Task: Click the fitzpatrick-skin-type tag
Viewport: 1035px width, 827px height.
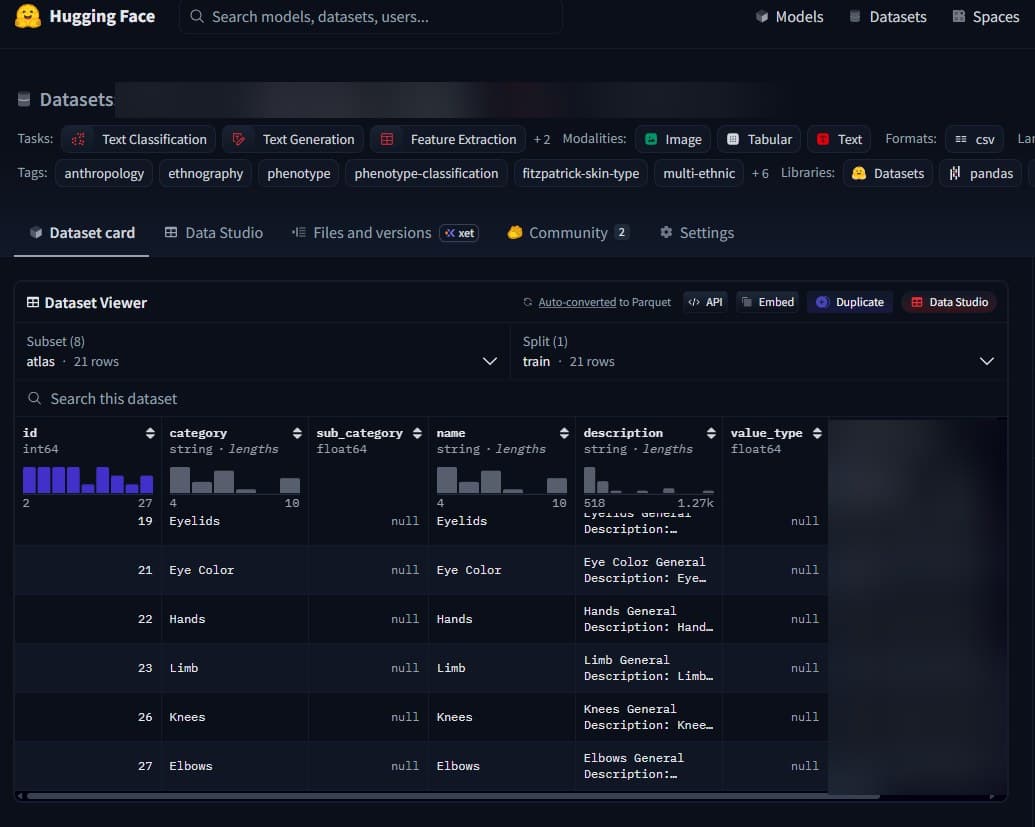Action: (x=580, y=174)
